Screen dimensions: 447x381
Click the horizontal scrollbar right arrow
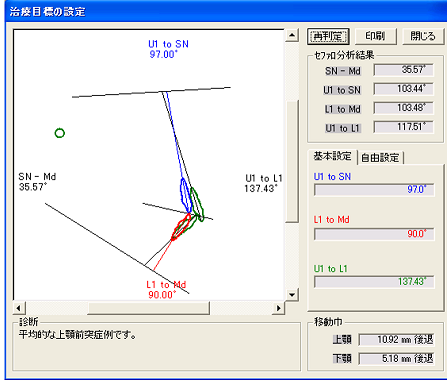coord(278,308)
